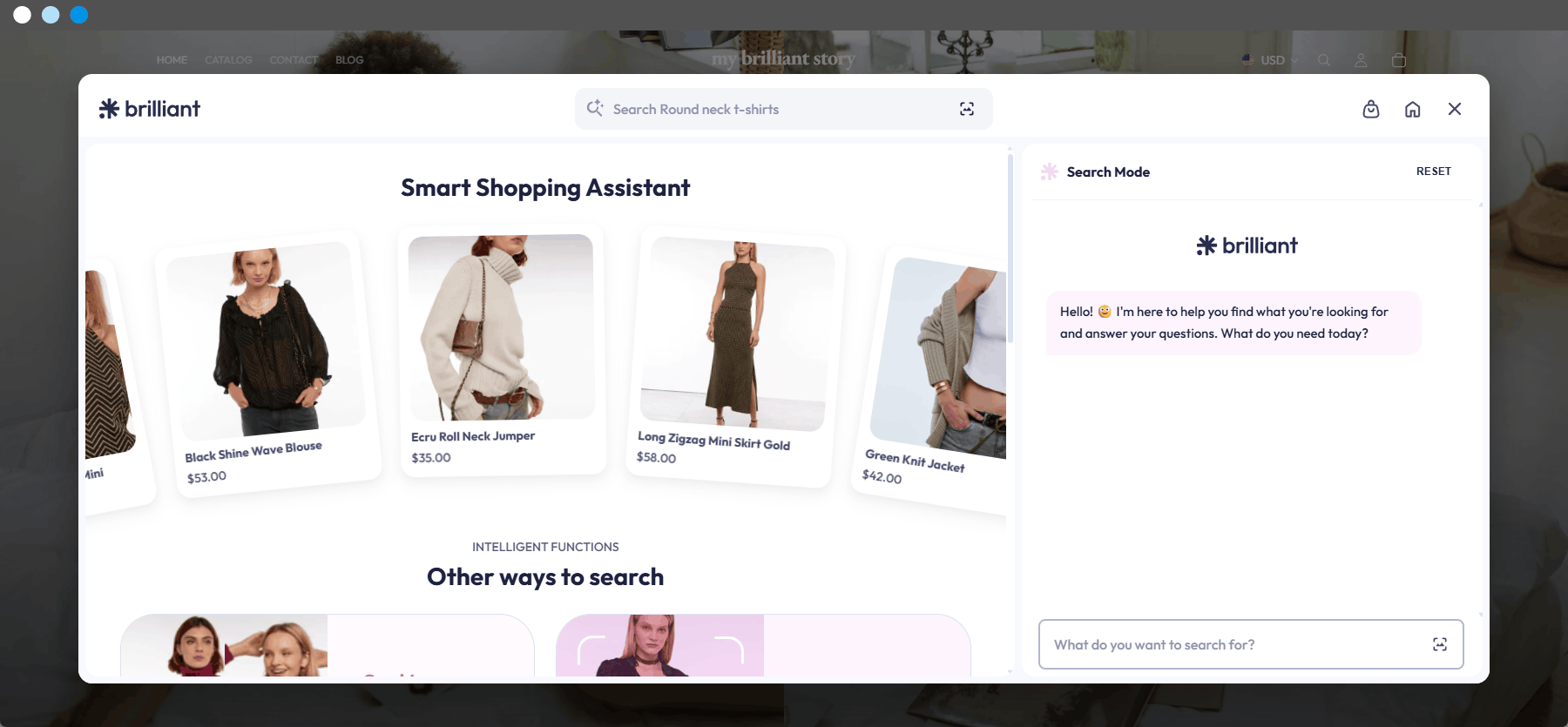Click the Other ways to search heading
The width and height of the screenshot is (1568, 727).
pos(545,577)
